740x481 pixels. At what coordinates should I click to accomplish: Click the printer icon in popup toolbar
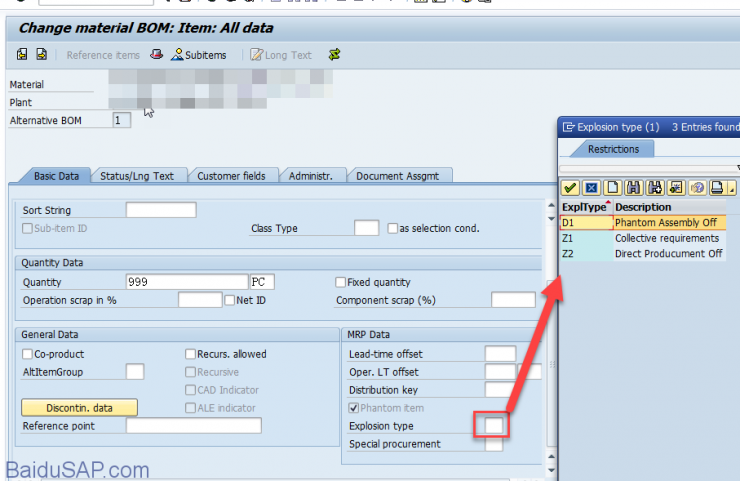(717, 188)
